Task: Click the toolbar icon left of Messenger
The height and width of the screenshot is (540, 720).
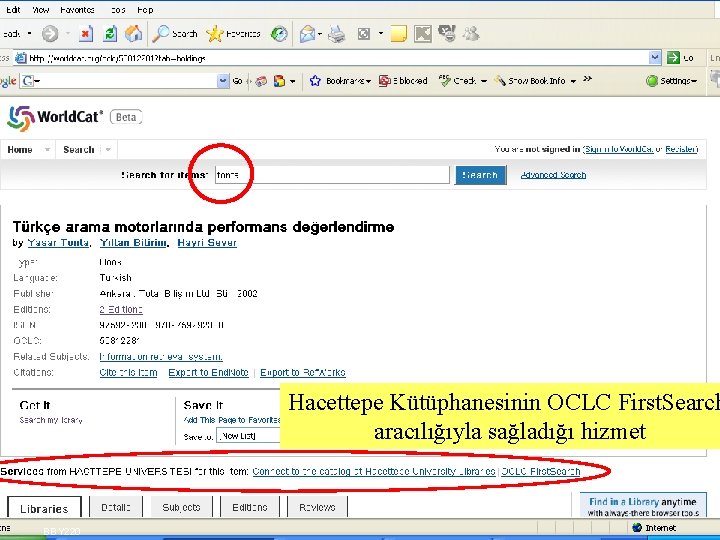Action: pos(447,34)
